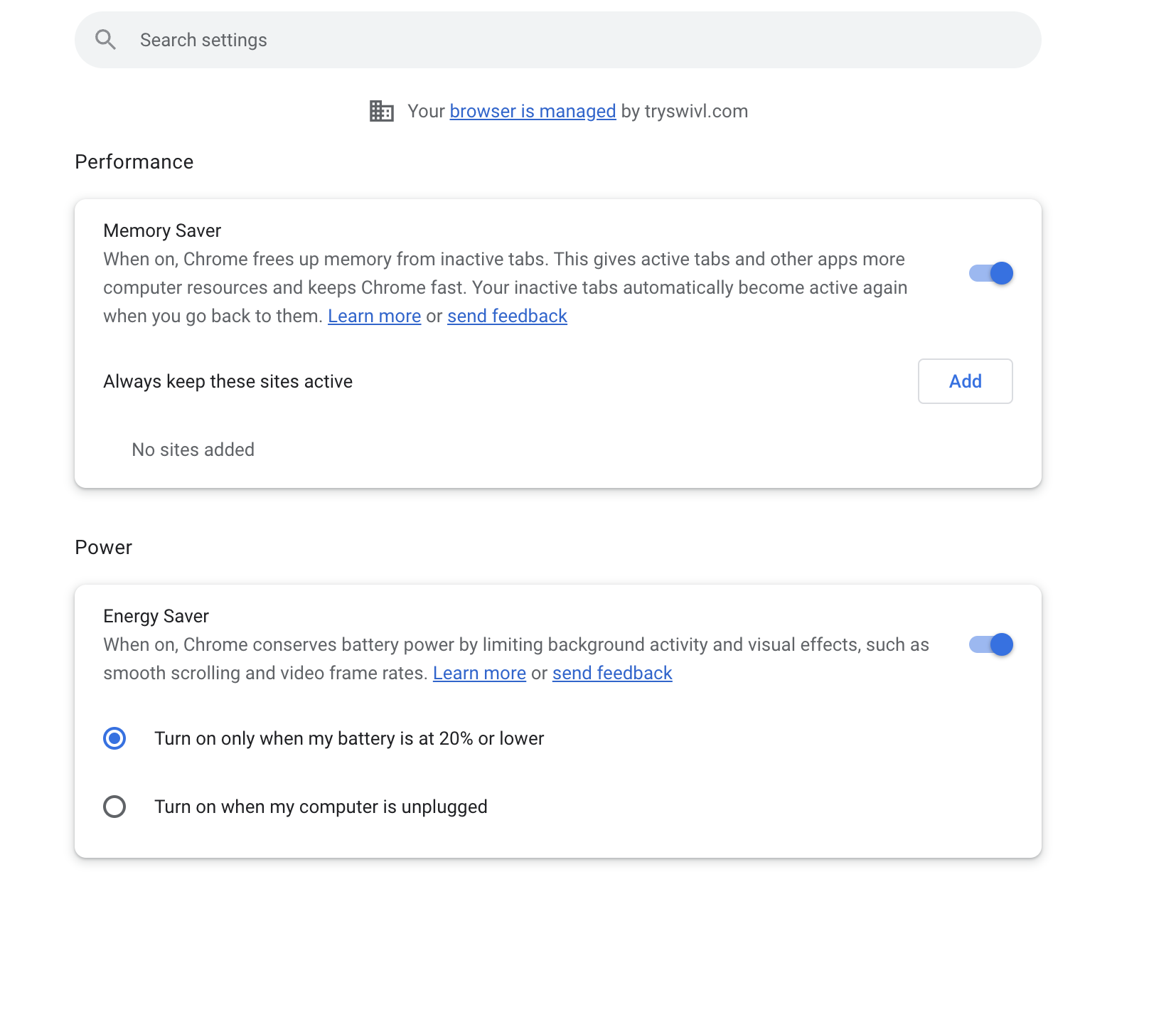Focus the Search settings field

555,40
